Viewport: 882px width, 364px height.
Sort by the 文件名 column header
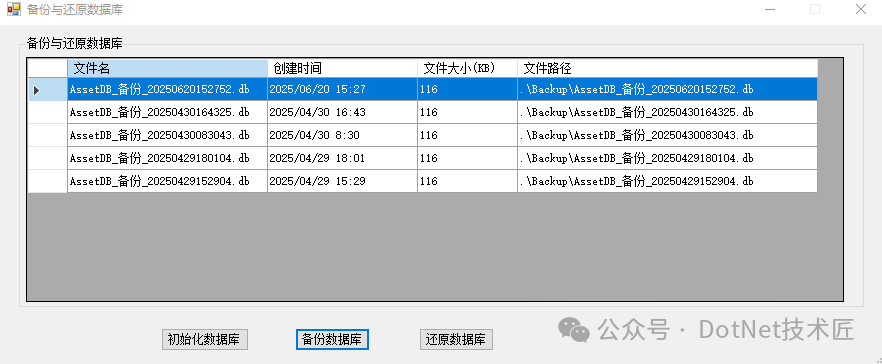point(168,69)
